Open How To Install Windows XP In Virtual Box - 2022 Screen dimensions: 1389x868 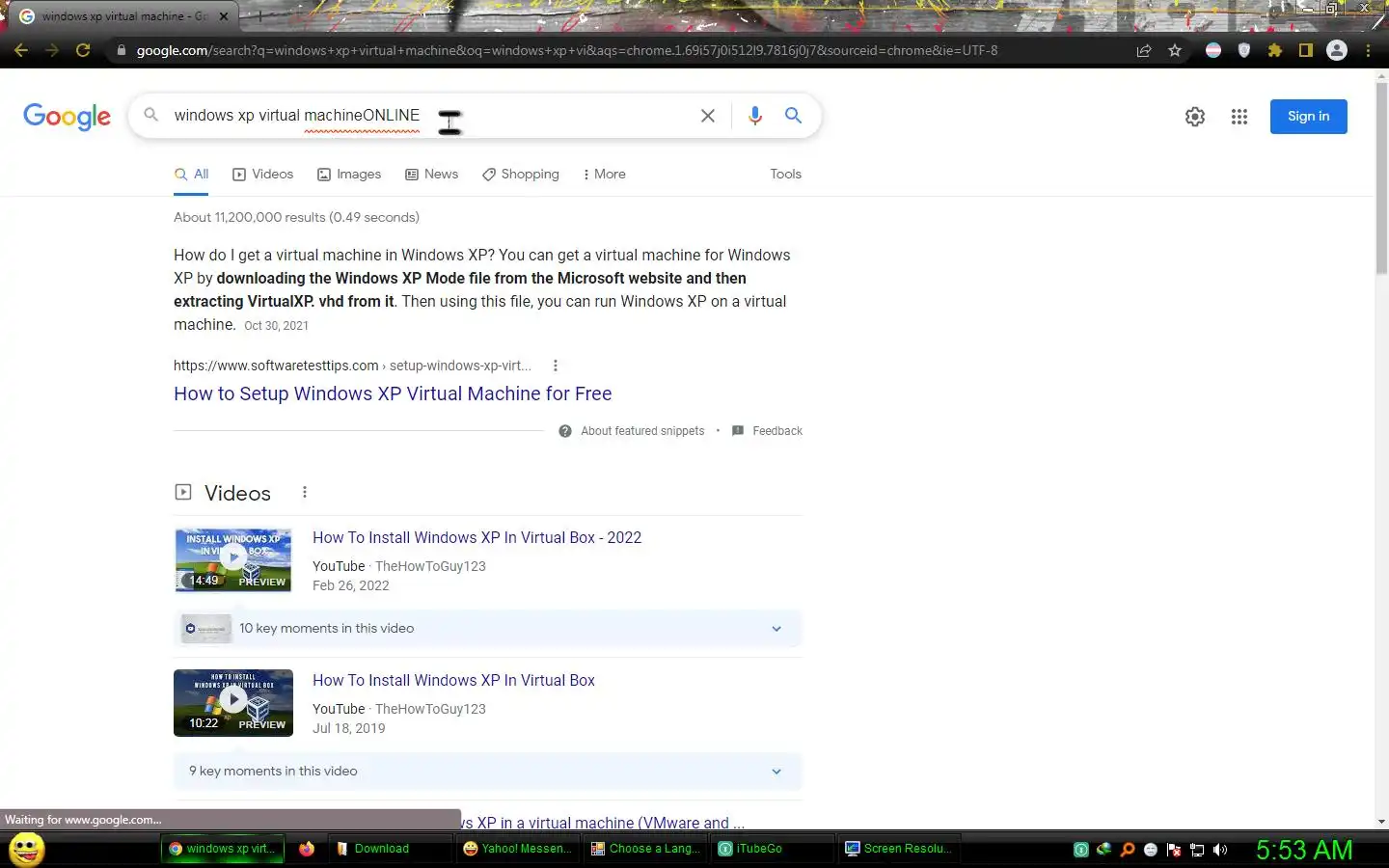(x=477, y=538)
